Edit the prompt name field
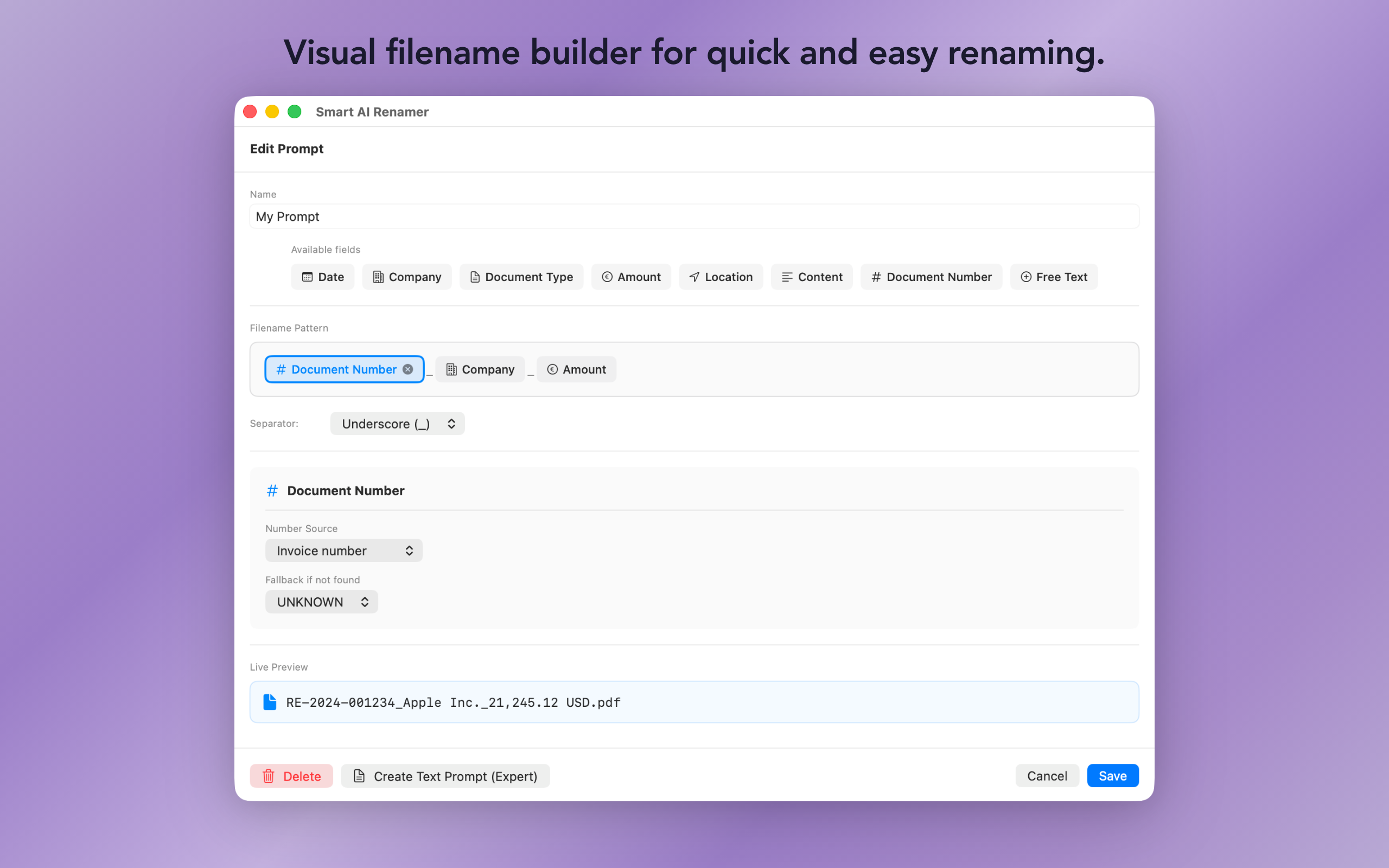The height and width of the screenshot is (868, 1389). [x=694, y=216]
